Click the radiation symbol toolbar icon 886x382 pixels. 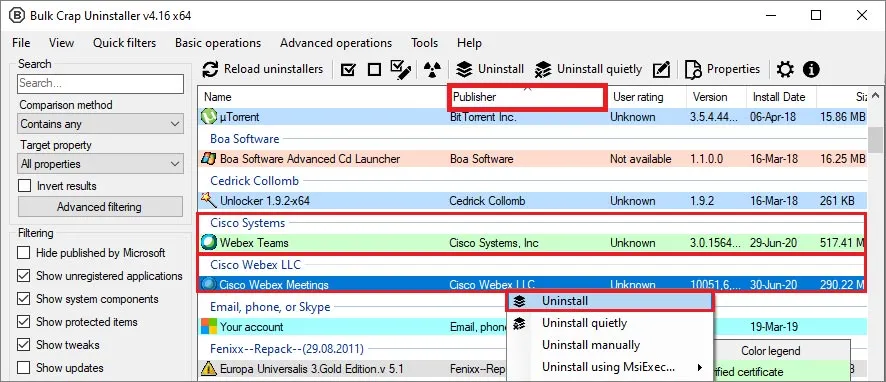click(x=432, y=70)
